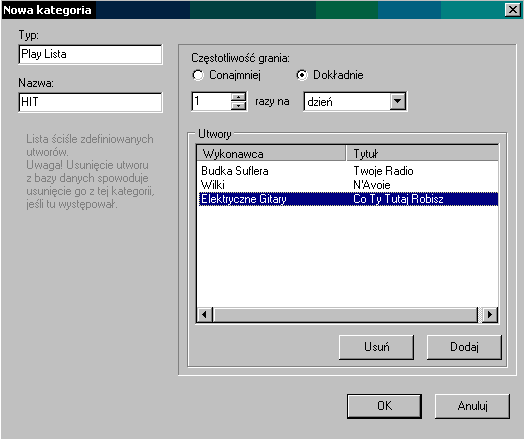Viewport: 524px width, 439px height.
Task: Click the horizontal scrollbar track under the track list
Action: [346, 314]
